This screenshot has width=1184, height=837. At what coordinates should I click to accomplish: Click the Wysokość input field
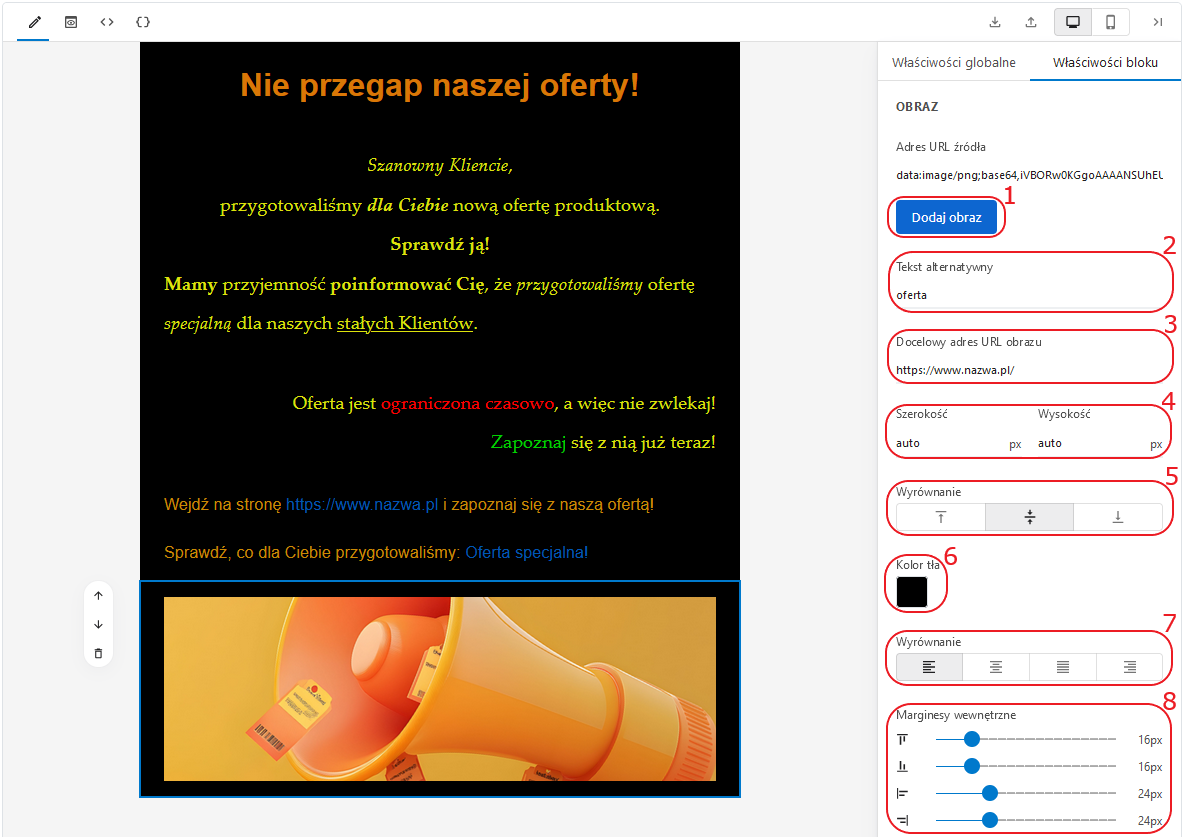[1091, 443]
